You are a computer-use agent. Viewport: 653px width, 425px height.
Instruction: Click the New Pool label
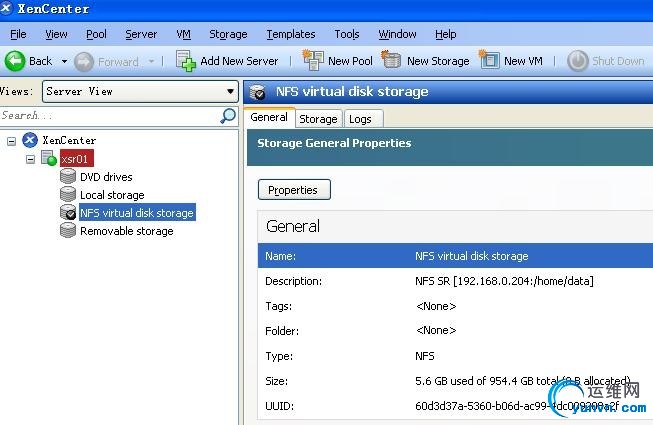pos(350,61)
